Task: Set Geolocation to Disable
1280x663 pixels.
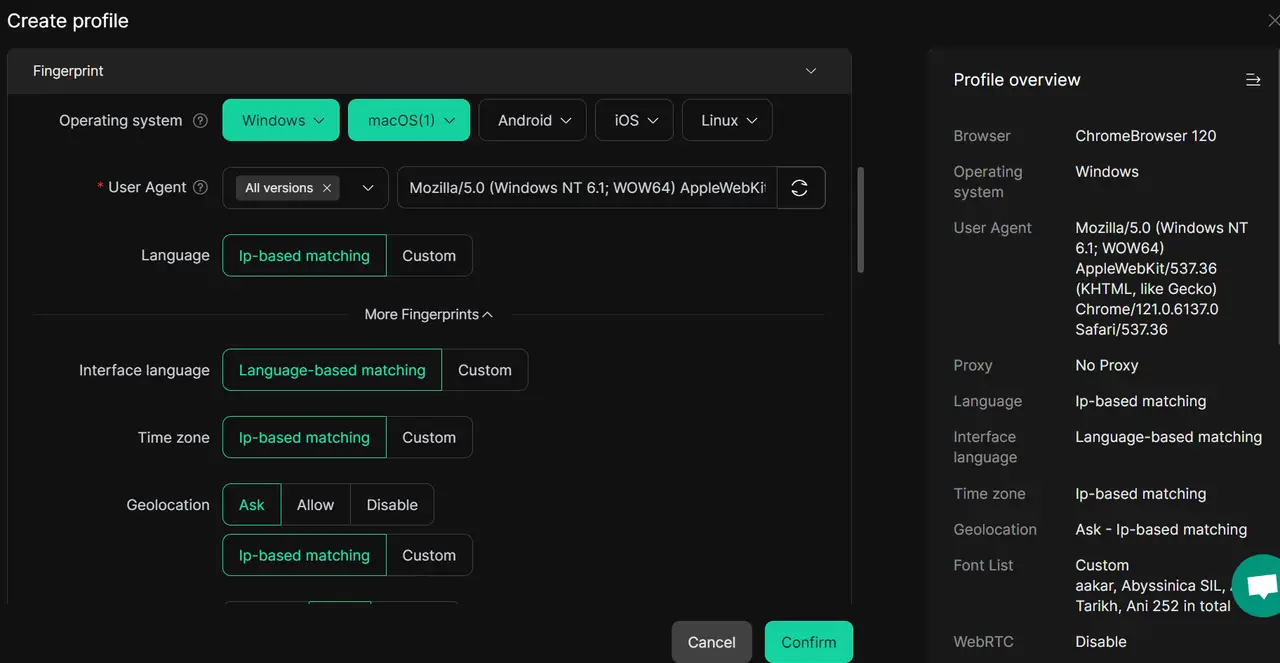Action: 392,505
